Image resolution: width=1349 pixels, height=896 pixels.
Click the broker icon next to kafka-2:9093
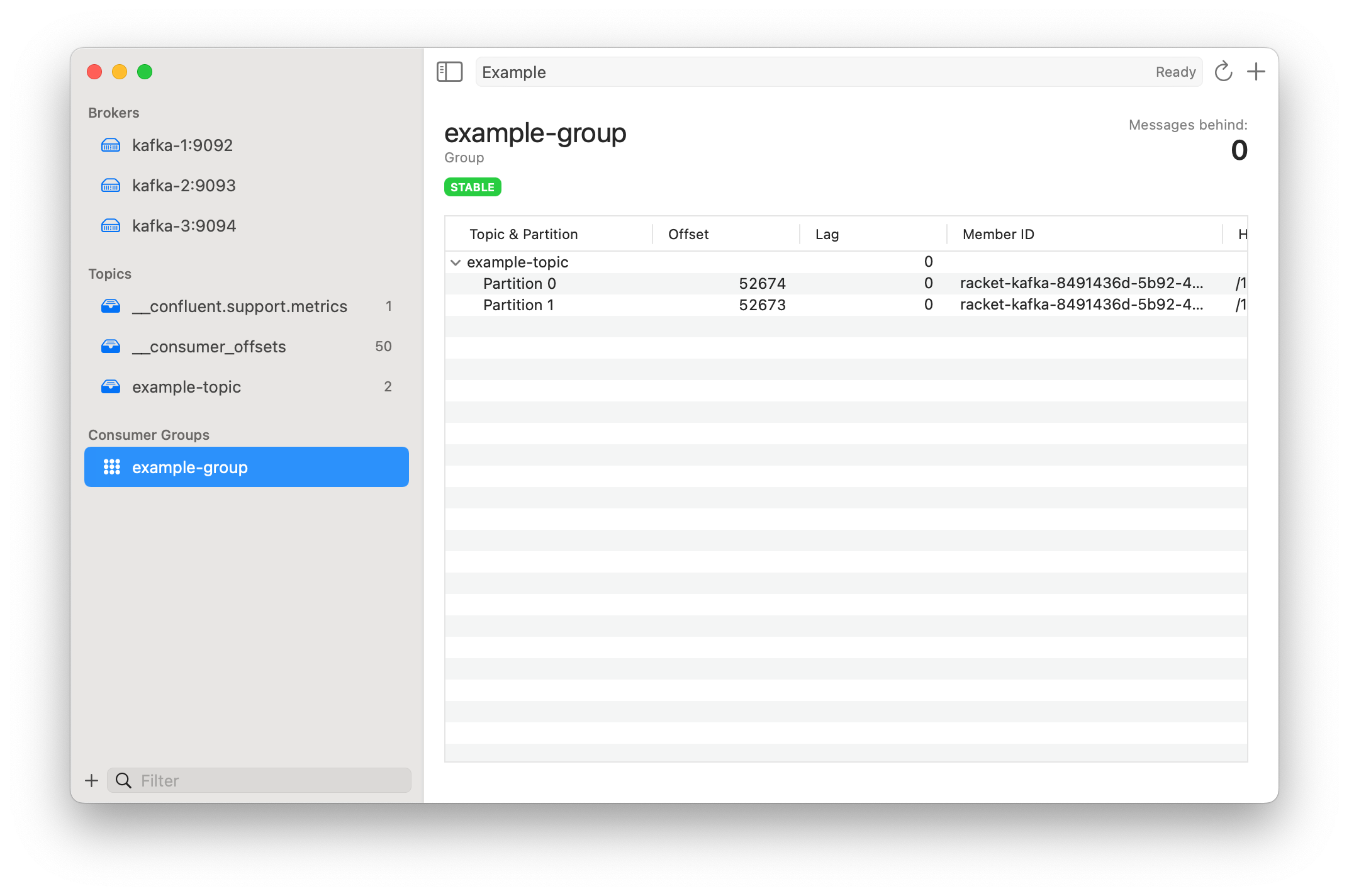pos(111,186)
